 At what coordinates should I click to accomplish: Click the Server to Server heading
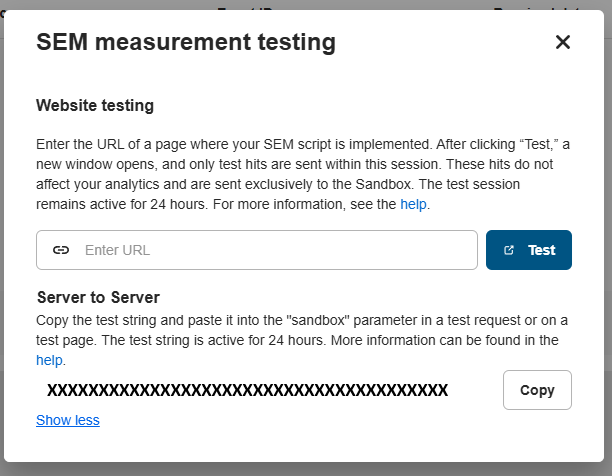click(x=98, y=297)
